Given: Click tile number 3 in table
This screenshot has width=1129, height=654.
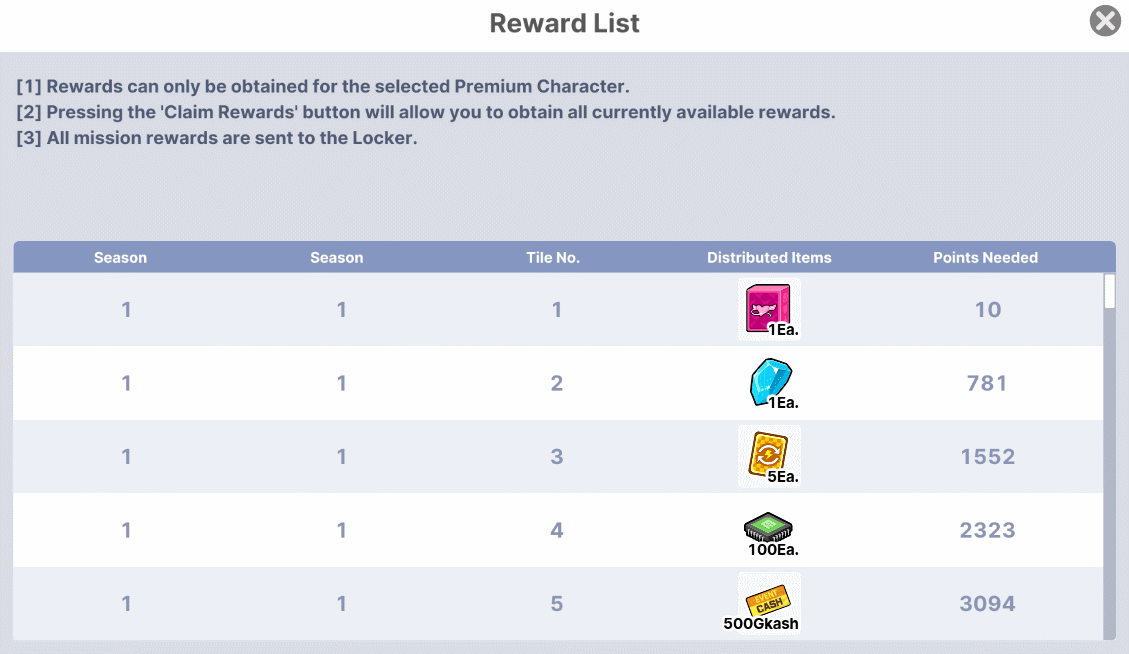Looking at the screenshot, I should 557,457.
